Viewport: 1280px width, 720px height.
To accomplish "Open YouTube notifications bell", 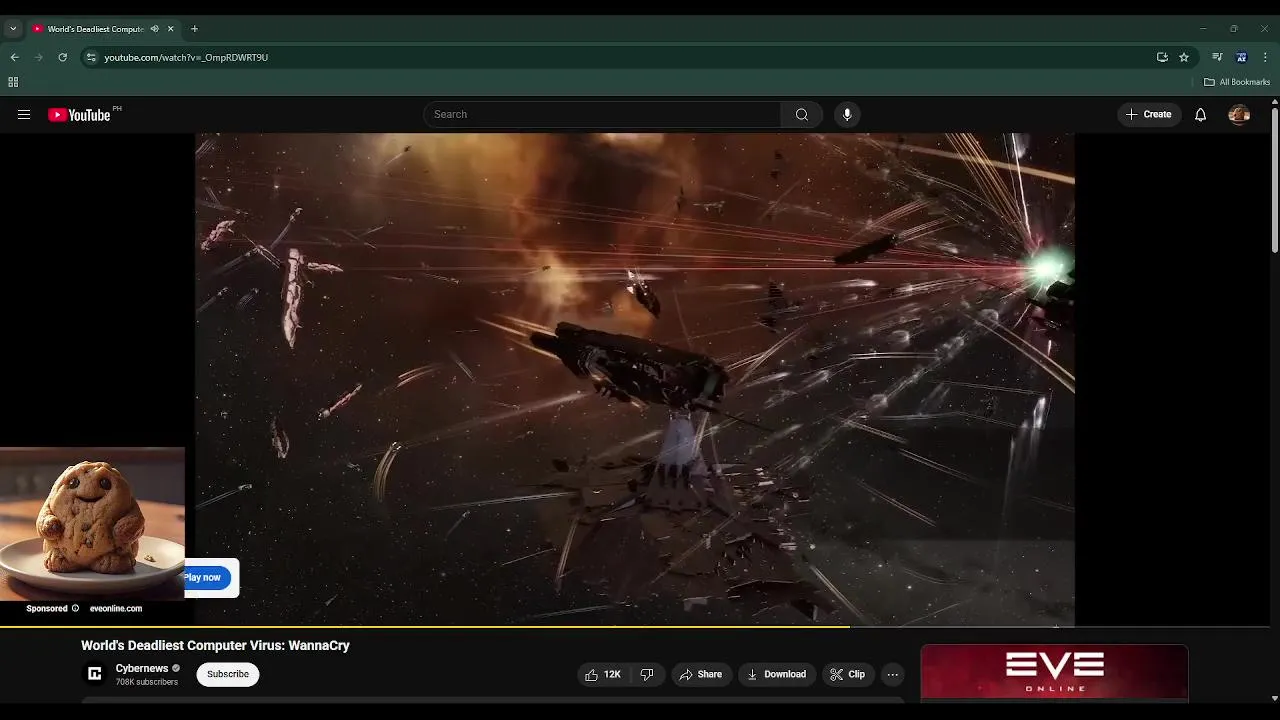I will 1200,114.
